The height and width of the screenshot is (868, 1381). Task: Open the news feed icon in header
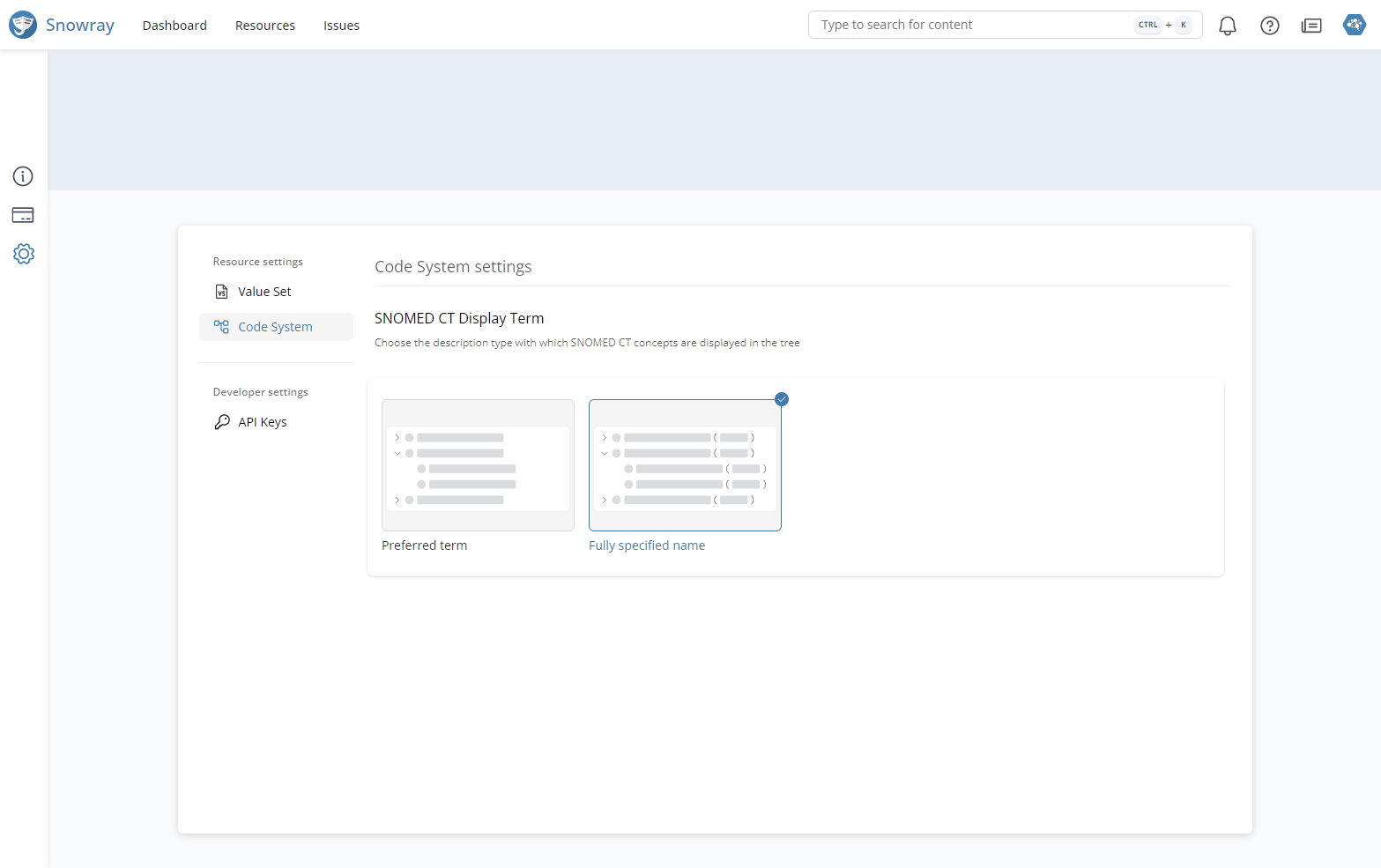(1311, 26)
